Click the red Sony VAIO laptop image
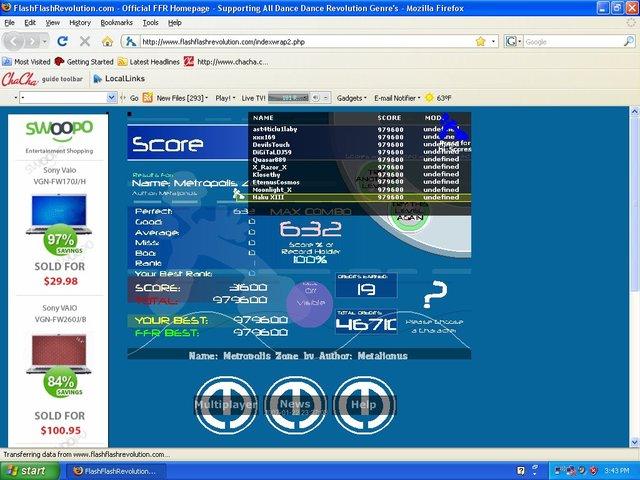Image resolution: width=640 pixels, height=480 pixels. pyautogui.click(x=59, y=354)
